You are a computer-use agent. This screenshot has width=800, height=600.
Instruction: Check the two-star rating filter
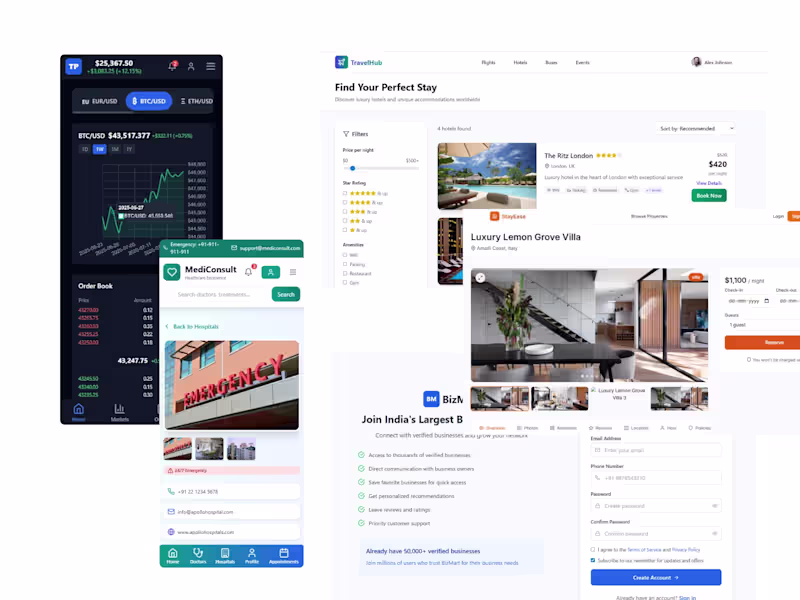click(x=345, y=221)
